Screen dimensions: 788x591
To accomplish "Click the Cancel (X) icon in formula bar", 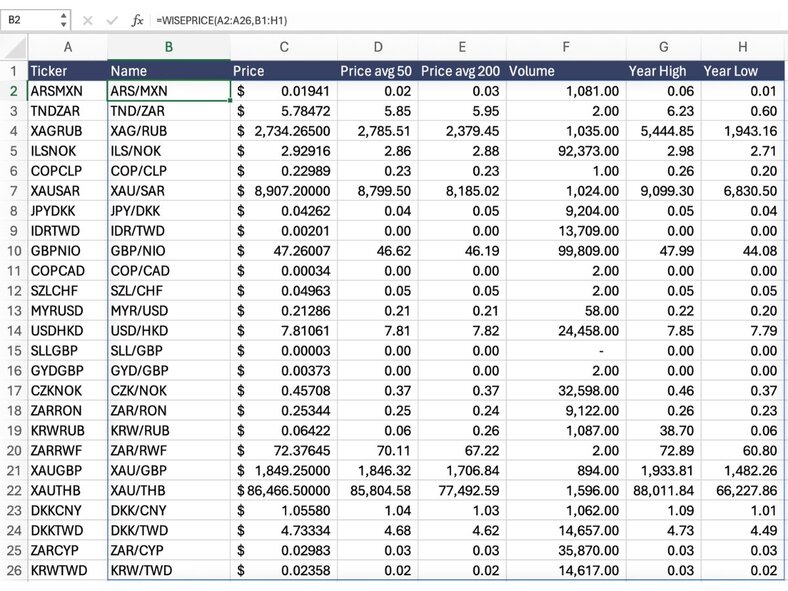I will 88,19.
